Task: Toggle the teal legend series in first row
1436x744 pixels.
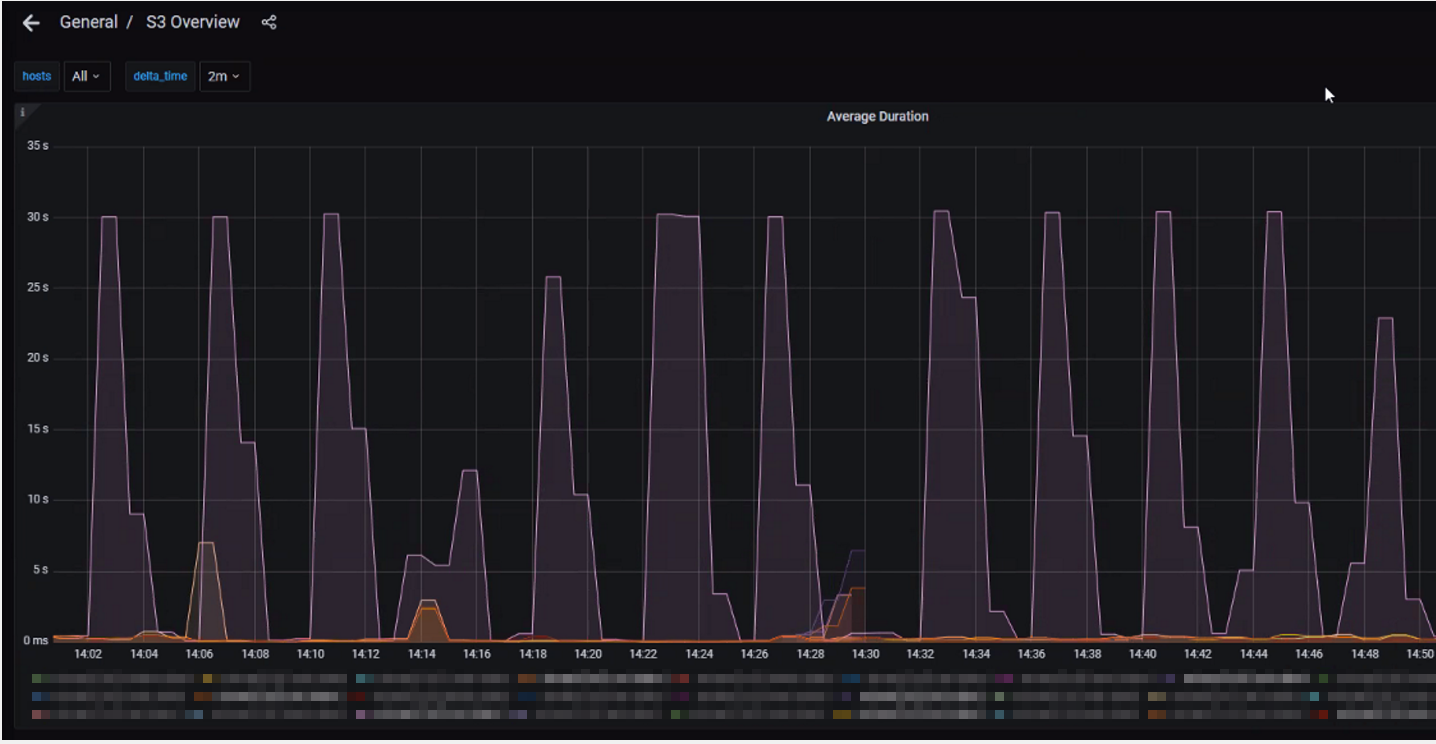Action: click(362, 678)
